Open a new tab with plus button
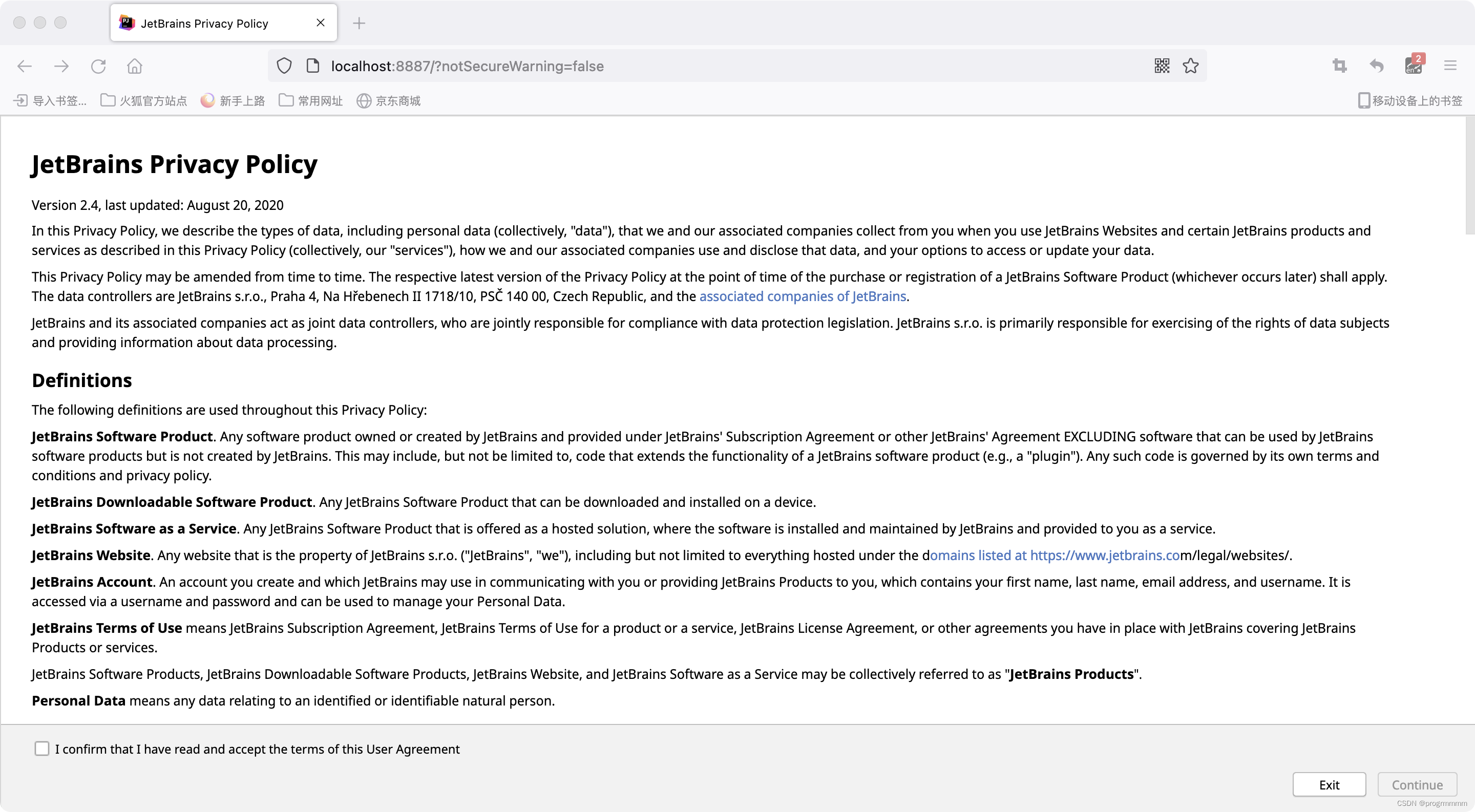This screenshot has width=1475, height=812. [x=359, y=24]
